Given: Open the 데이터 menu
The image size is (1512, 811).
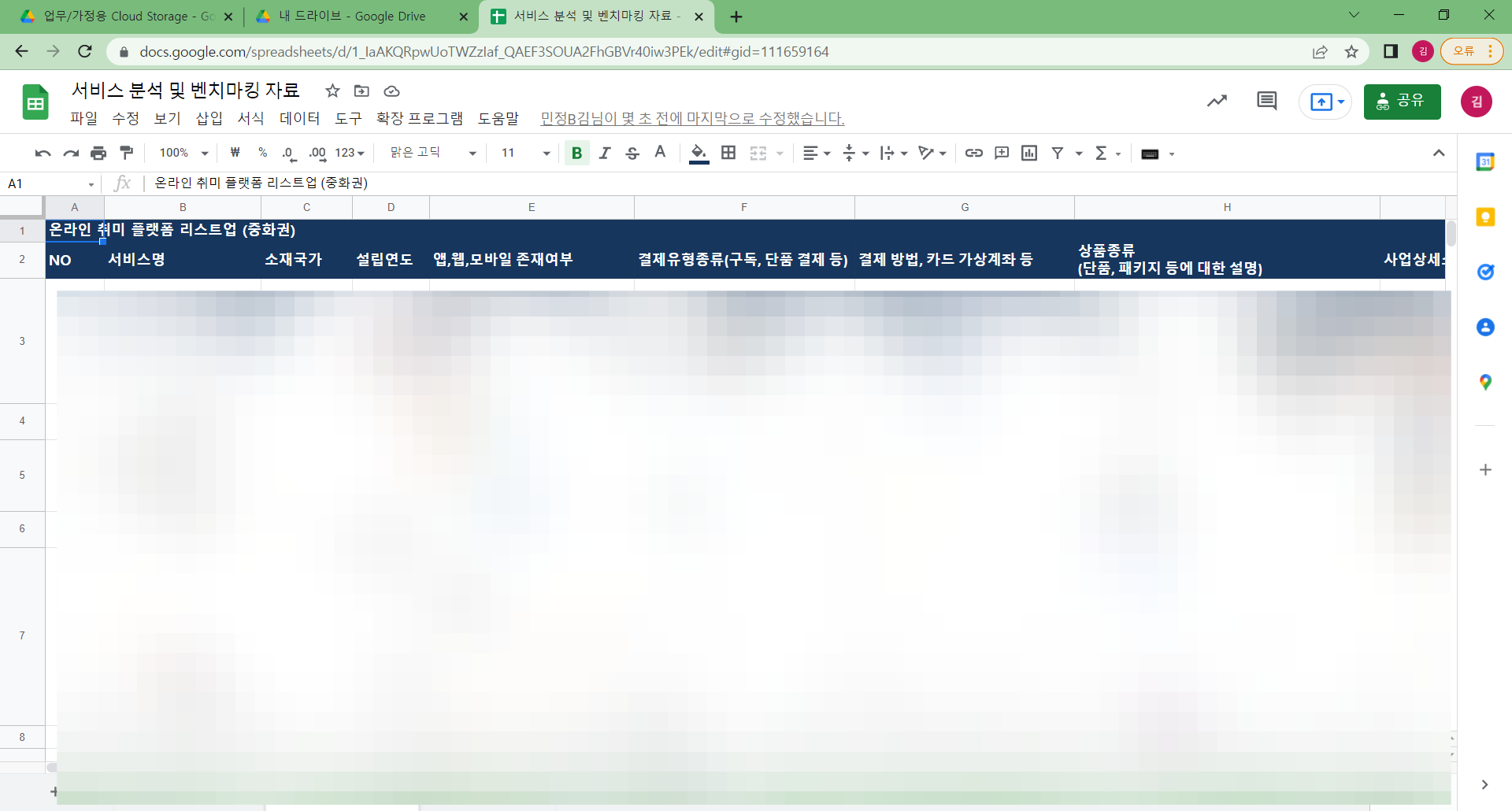Looking at the screenshot, I should coord(299,118).
